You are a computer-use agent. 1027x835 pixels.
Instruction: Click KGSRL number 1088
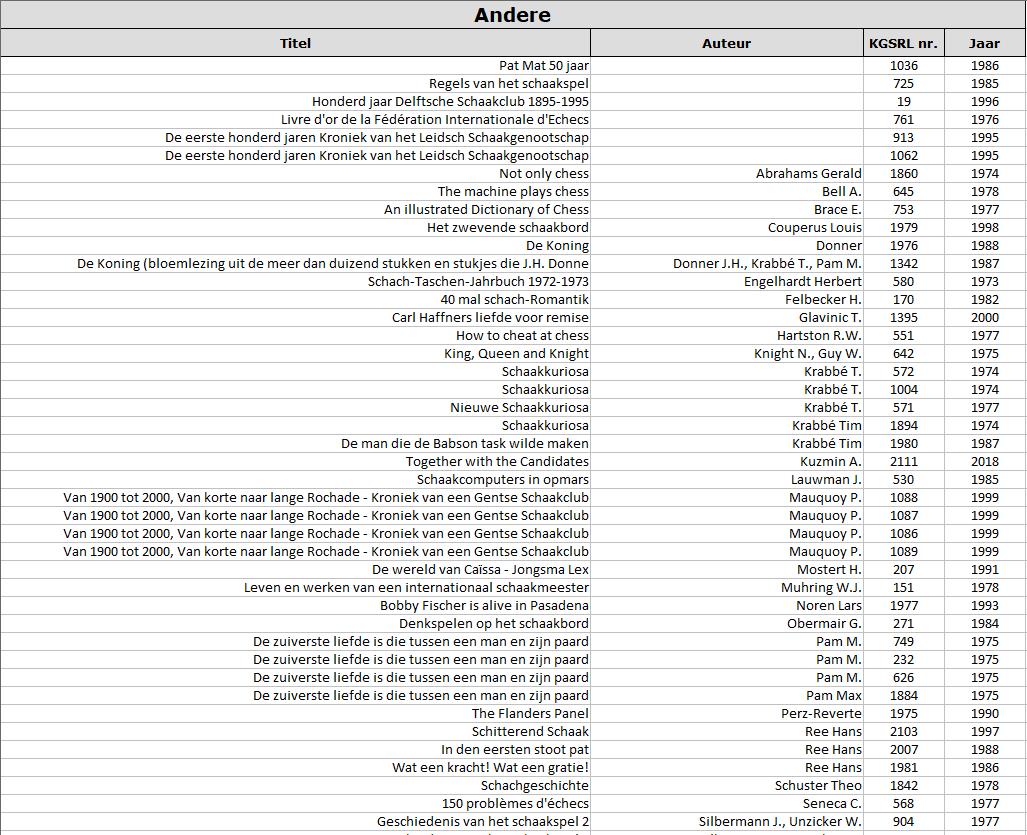point(904,498)
